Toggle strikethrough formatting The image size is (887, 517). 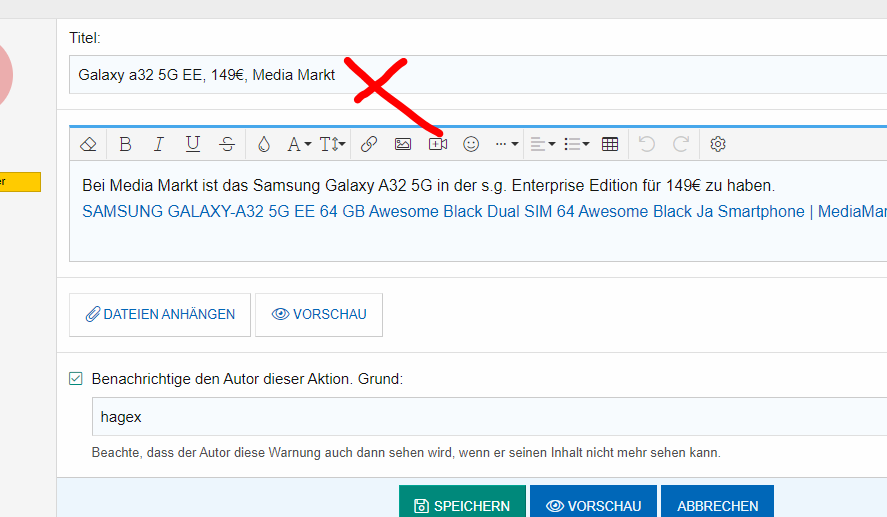pos(227,144)
